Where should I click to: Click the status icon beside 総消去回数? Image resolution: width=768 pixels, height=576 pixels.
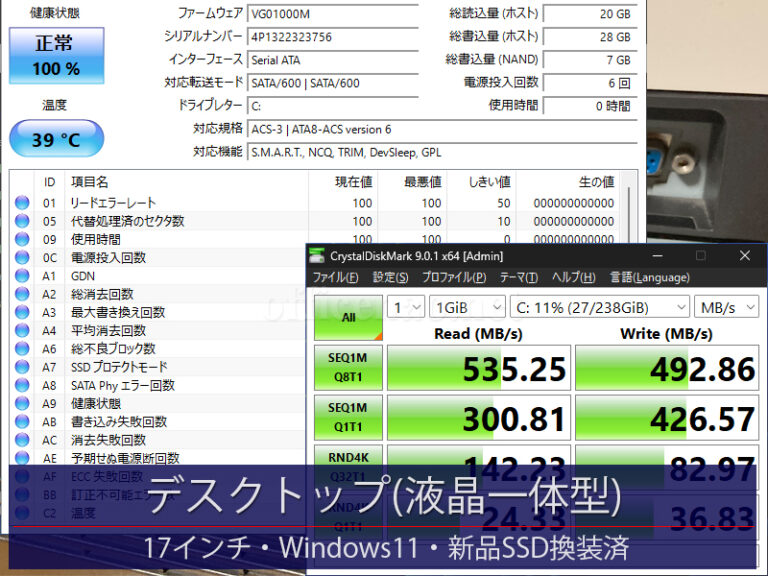pyautogui.click(x=22, y=294)
